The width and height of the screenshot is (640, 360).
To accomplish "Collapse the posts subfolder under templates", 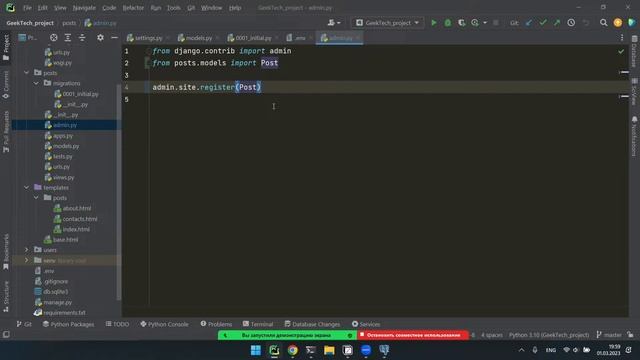I will point(36,198).
